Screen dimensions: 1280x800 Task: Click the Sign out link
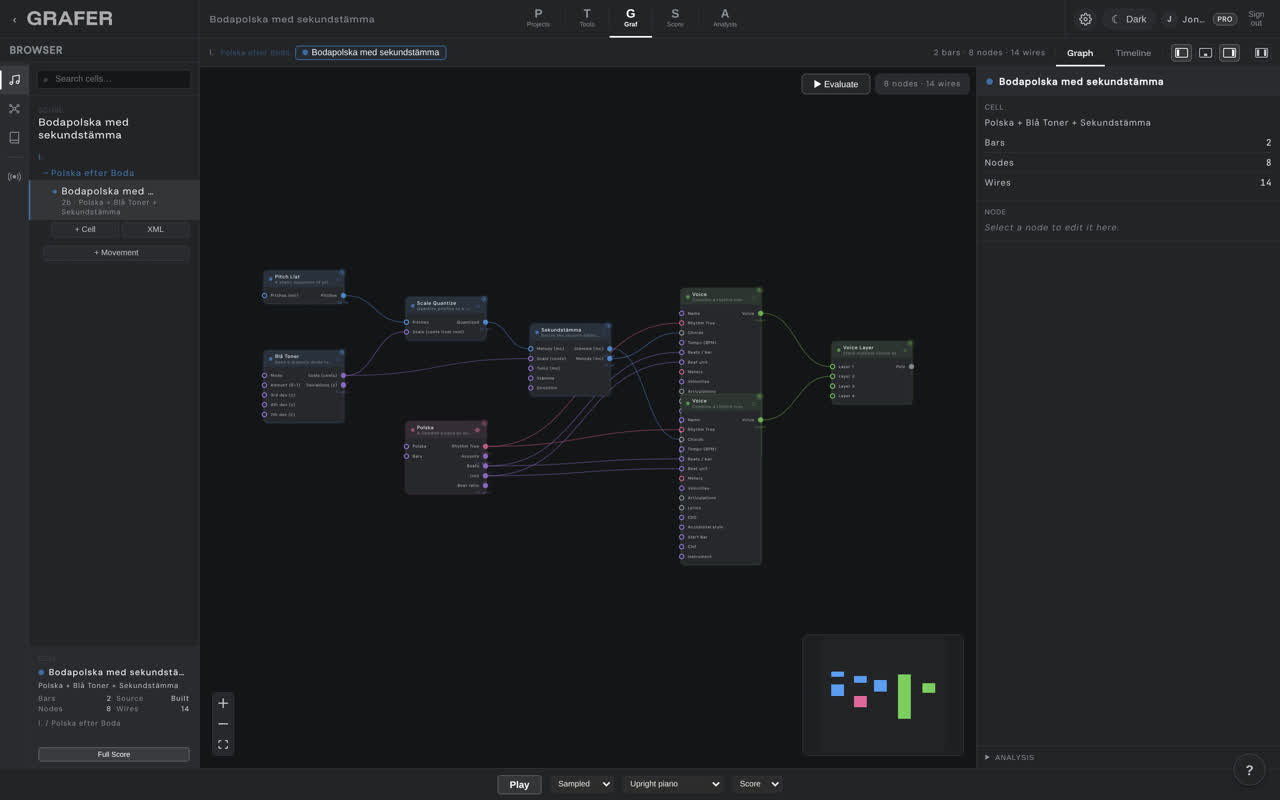[x=1256, y=19]
